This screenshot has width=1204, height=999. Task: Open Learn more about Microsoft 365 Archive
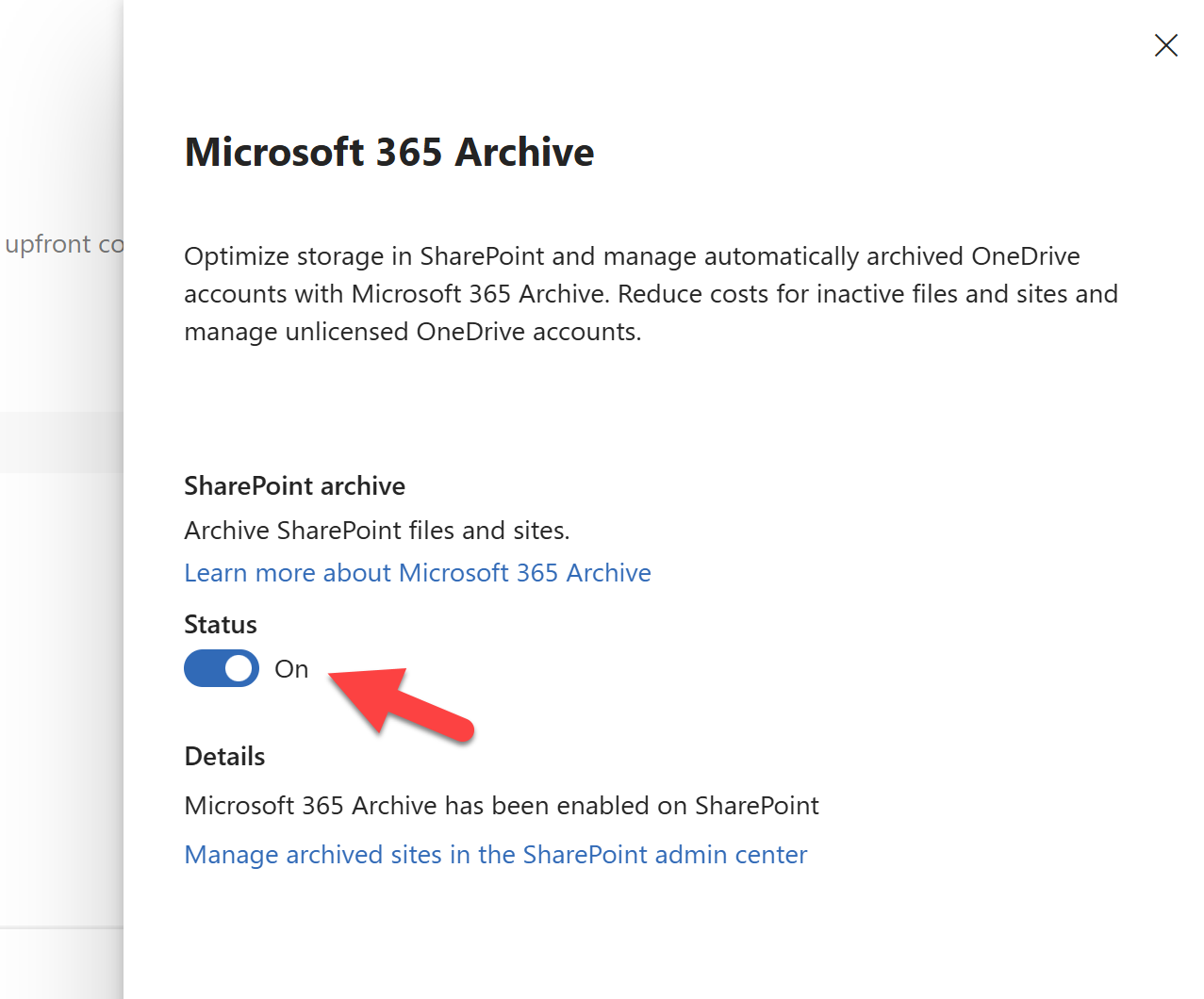[418, 573]
